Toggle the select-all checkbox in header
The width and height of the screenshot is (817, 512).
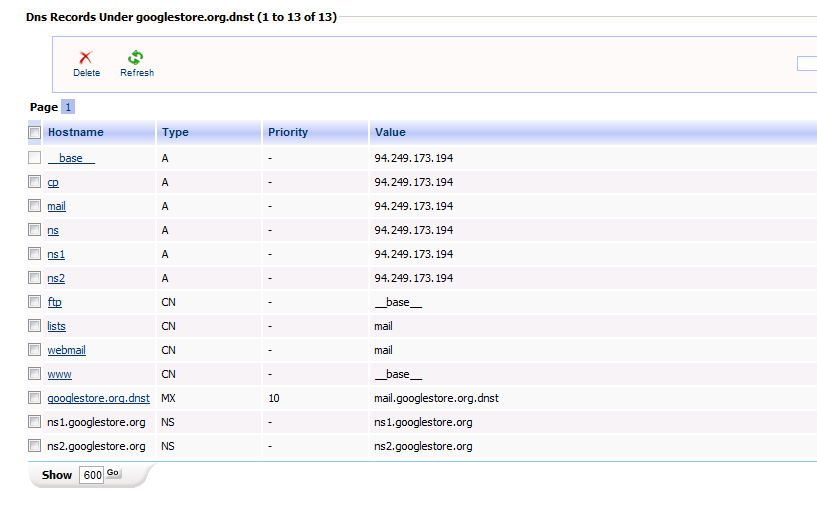coord(34,132)
